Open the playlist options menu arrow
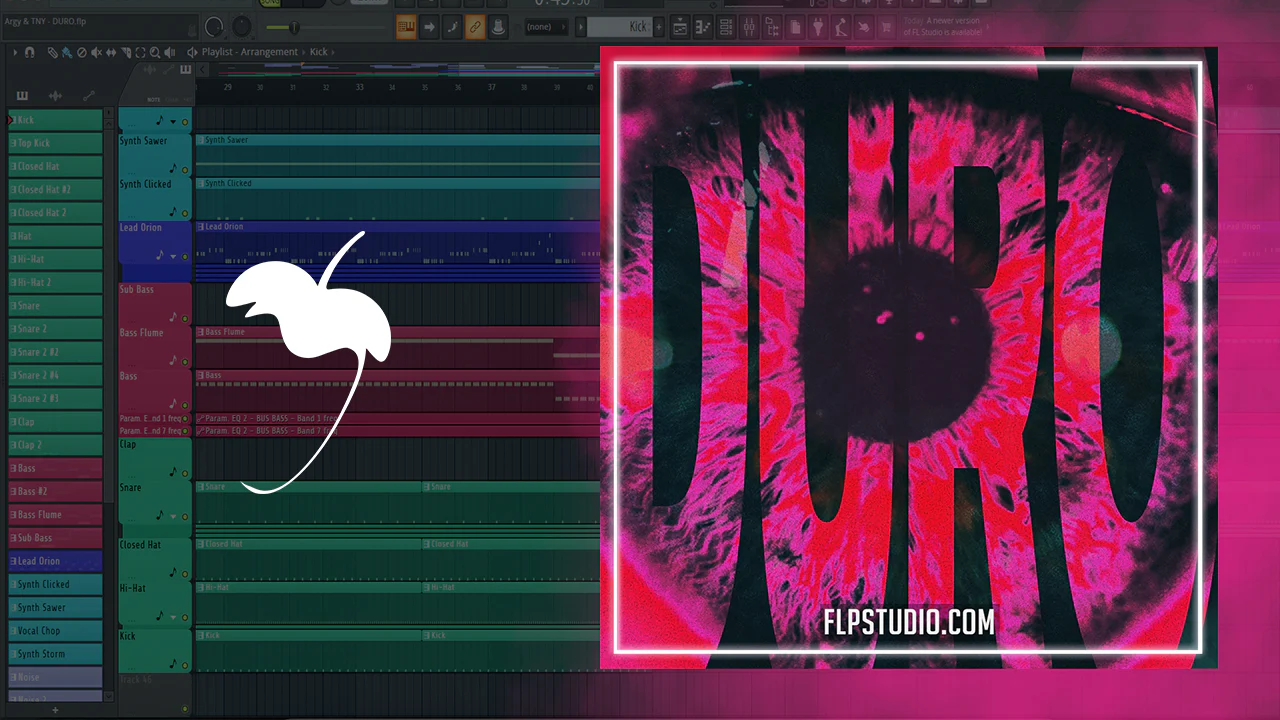Screen dimensions: 1280x720 tap(16, 52)
